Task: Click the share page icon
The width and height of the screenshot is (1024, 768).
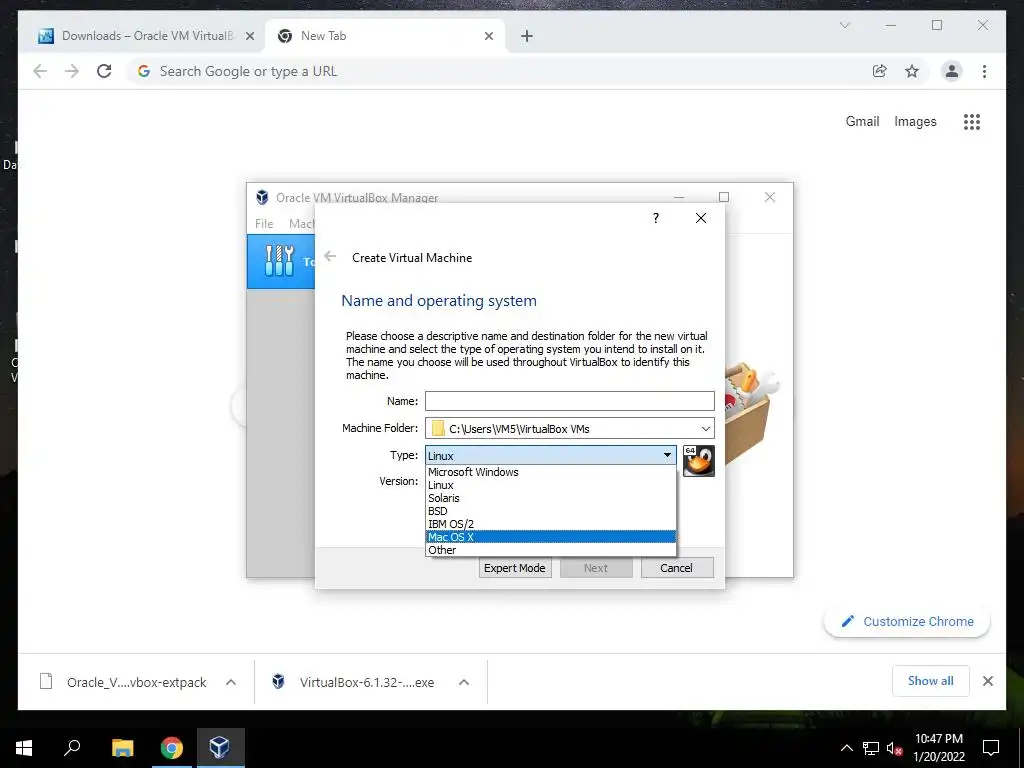Action: point(880,71)
